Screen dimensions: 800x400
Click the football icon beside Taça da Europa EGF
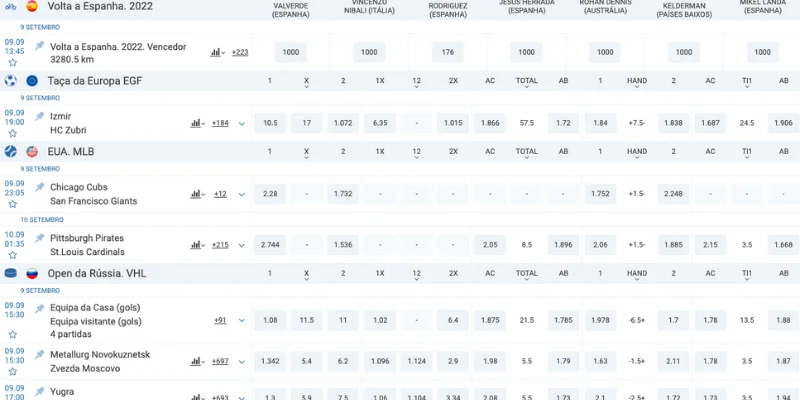pyautogui.click(x=10, y=81)
